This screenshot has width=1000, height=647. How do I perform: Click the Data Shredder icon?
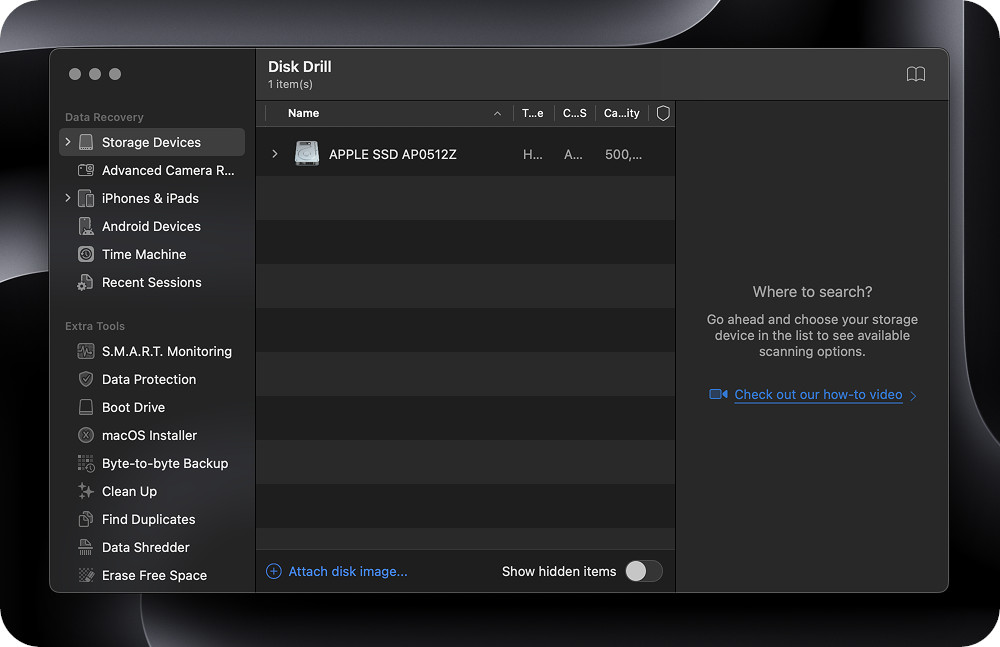tap(86, 548)
